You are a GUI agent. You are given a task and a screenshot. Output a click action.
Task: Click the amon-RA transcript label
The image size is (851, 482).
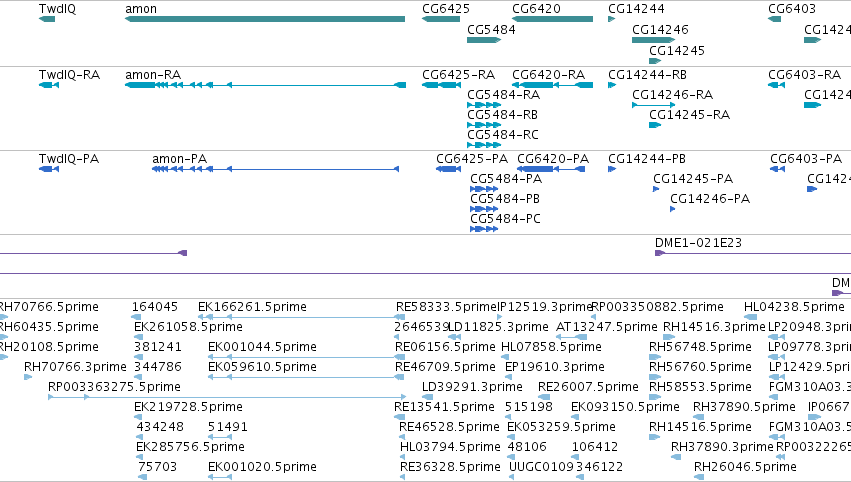click(153, 74)
